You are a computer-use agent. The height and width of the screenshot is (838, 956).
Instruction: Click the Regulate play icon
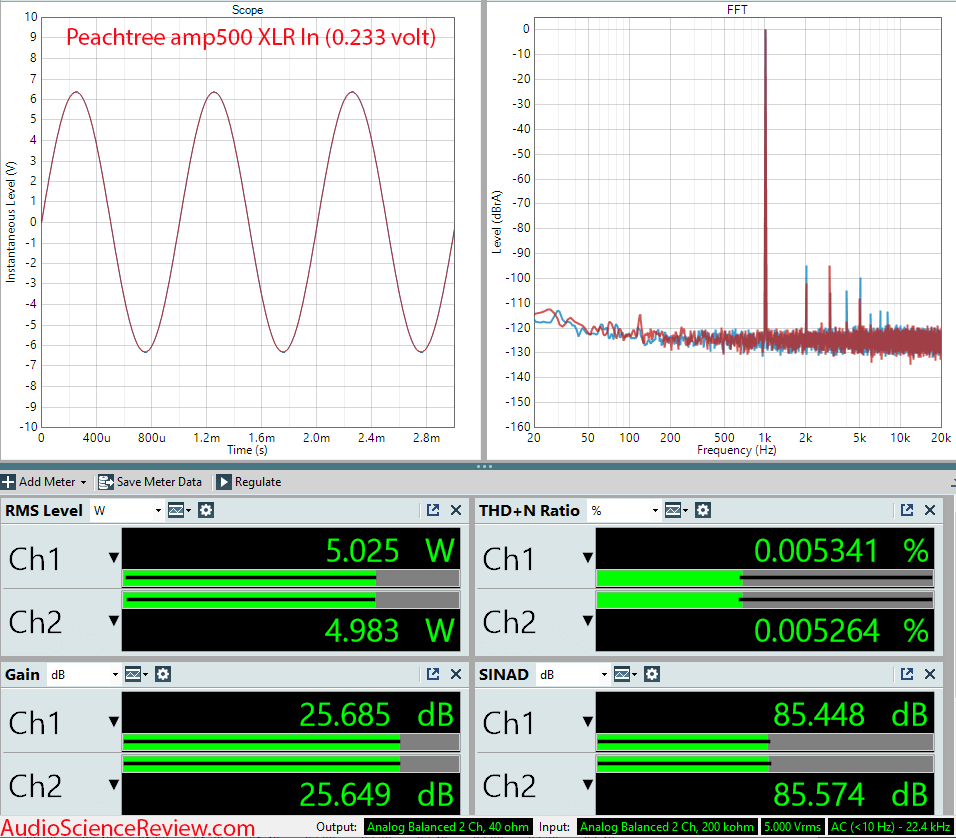pyautogui.click(x=224, y=482)
